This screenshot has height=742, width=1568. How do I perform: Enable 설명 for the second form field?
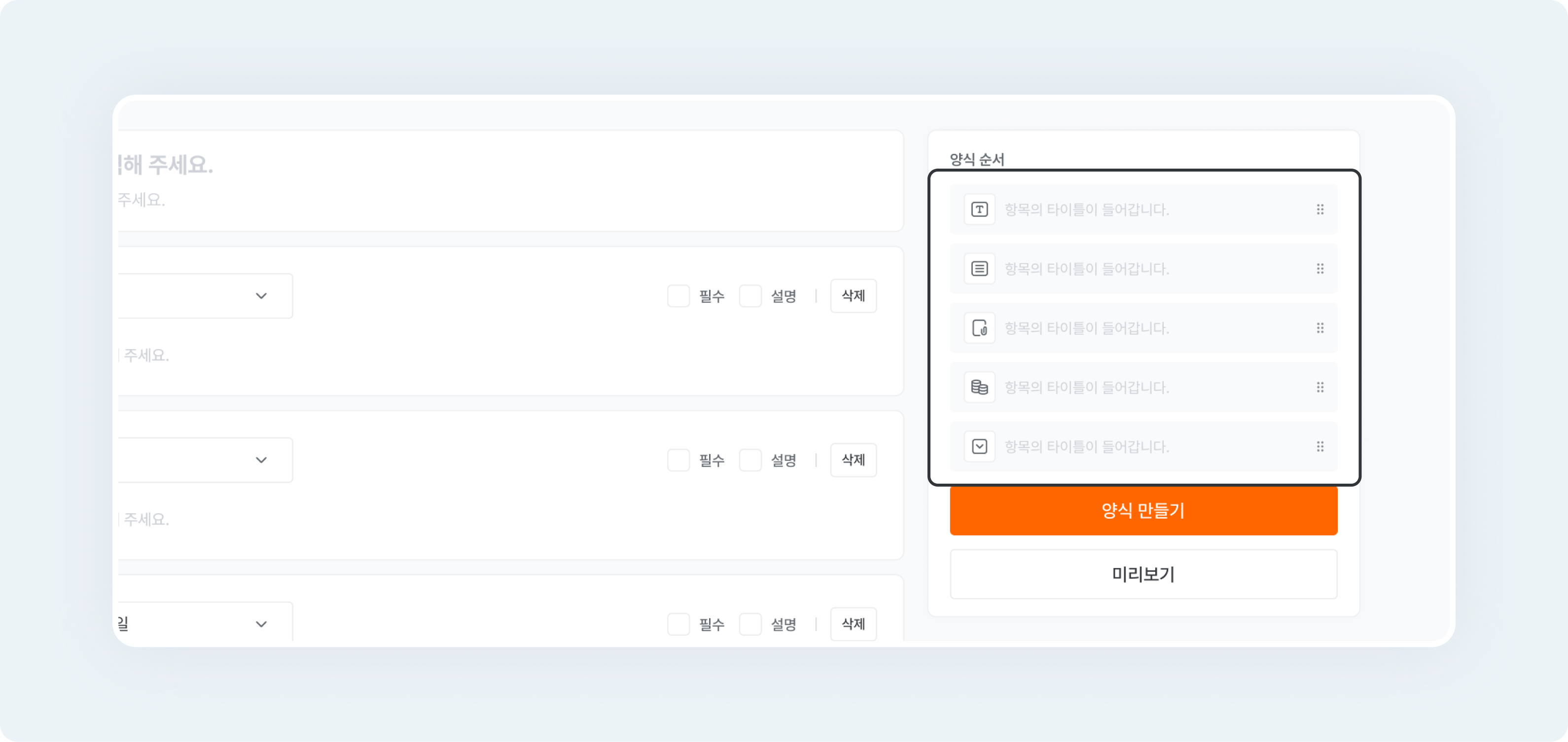pos(750,460)
